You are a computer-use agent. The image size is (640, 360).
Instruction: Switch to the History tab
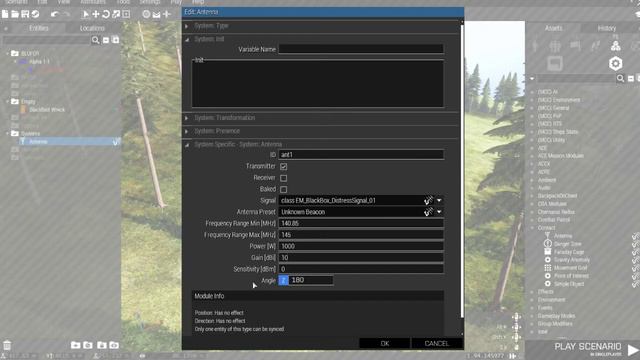coord(607,28)
